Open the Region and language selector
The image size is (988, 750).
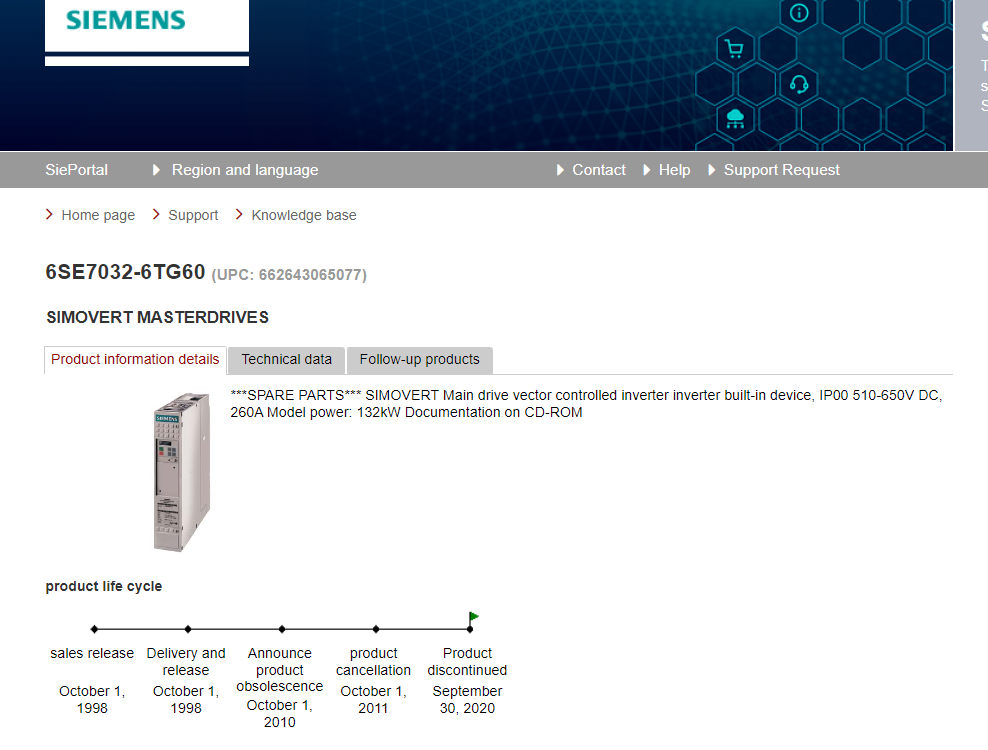[244, 170]
